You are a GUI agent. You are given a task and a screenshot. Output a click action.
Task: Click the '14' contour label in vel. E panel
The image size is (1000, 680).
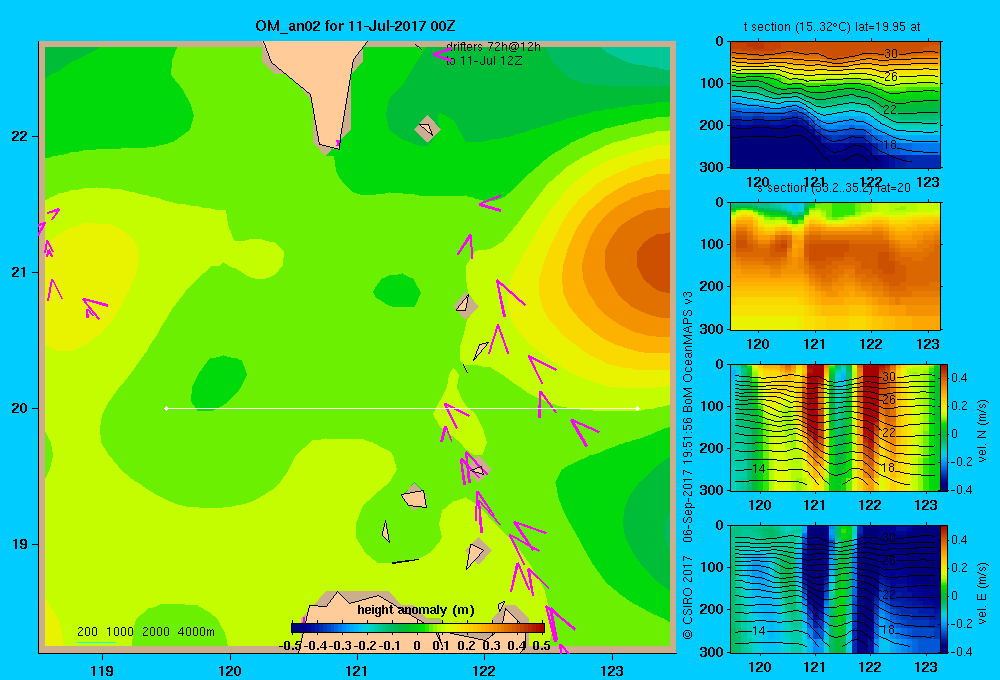click(x=758, y=631)
